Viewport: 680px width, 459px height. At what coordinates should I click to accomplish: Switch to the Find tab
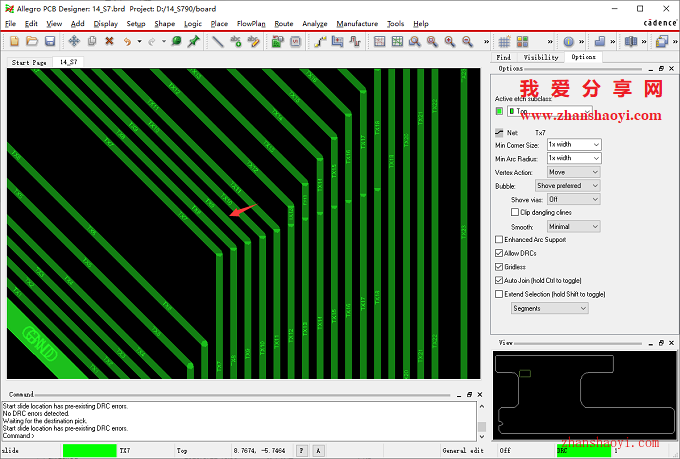(503, 57)
